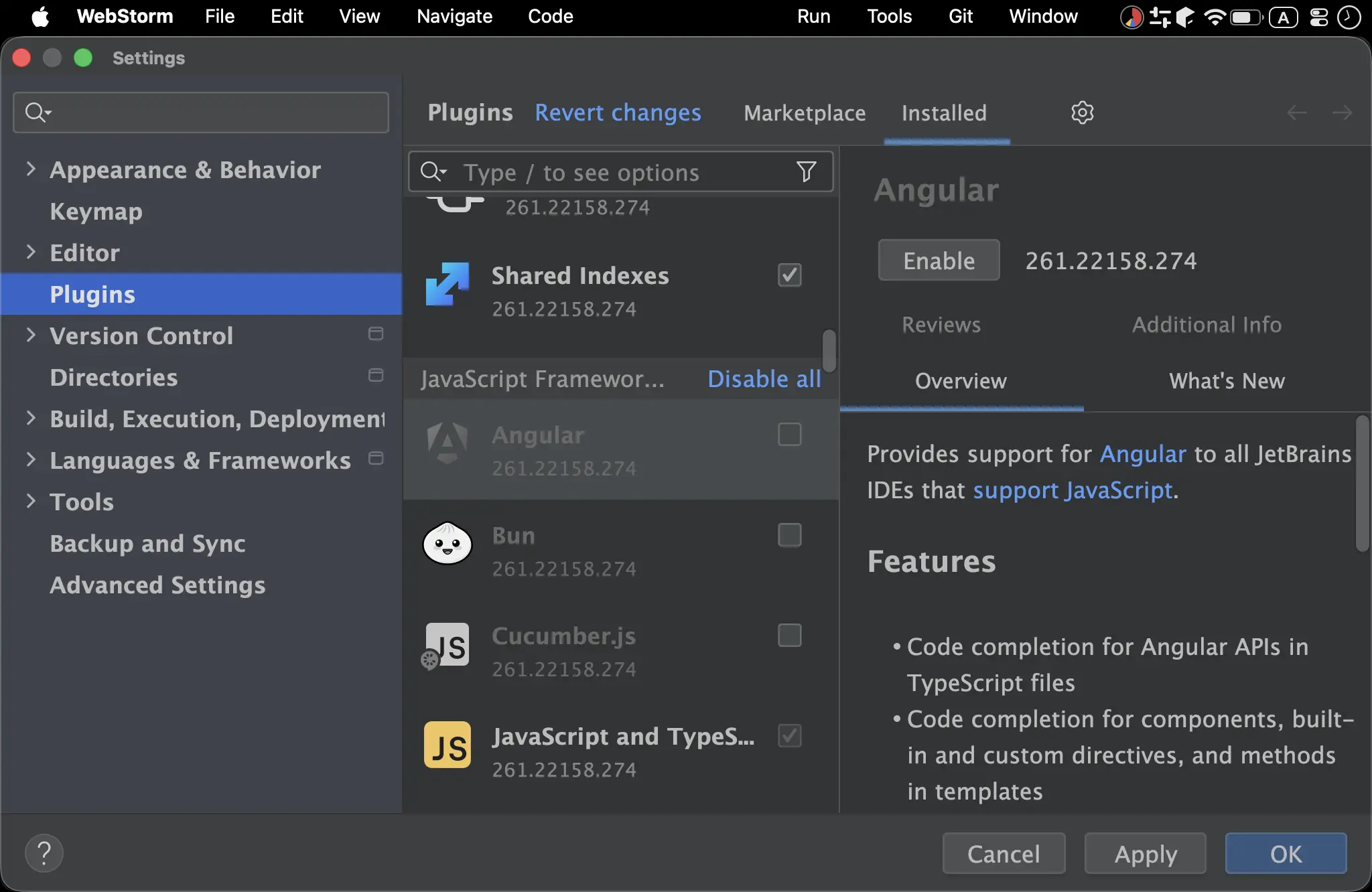Expand the Editor settings section
Viewport: 1372px width, 892px height.
coord(31,252)
